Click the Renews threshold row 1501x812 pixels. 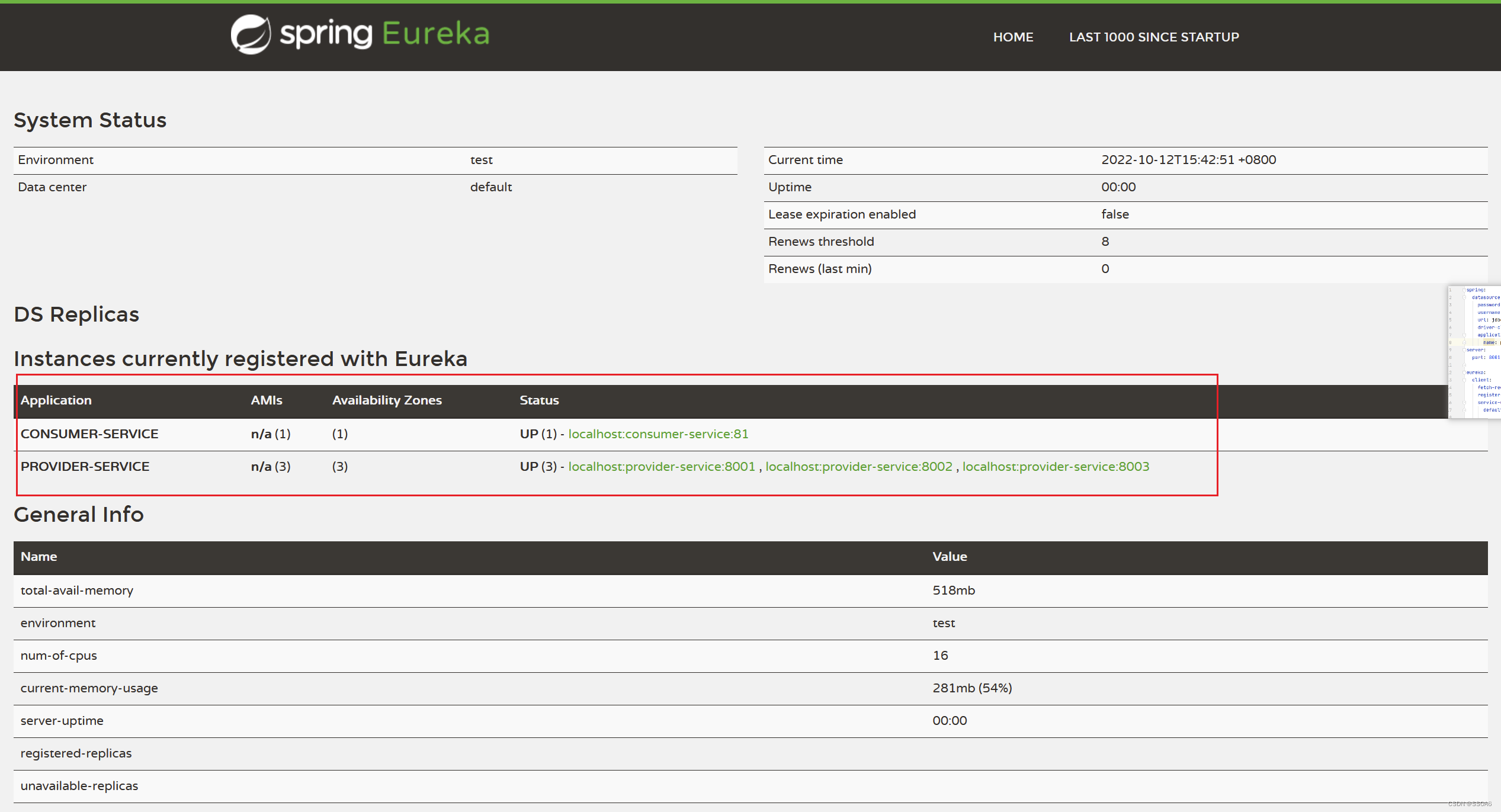[820, 242]
